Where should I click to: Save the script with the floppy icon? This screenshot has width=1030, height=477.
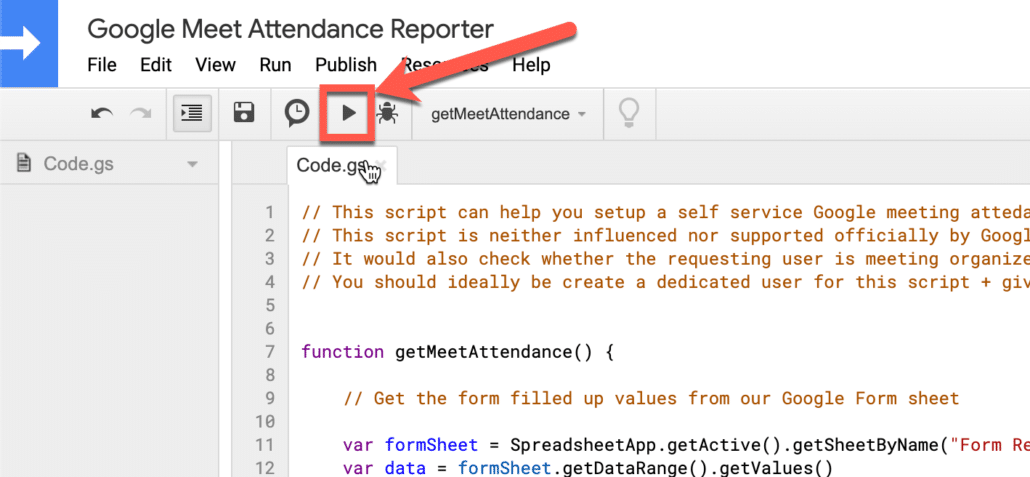point(244,113)
